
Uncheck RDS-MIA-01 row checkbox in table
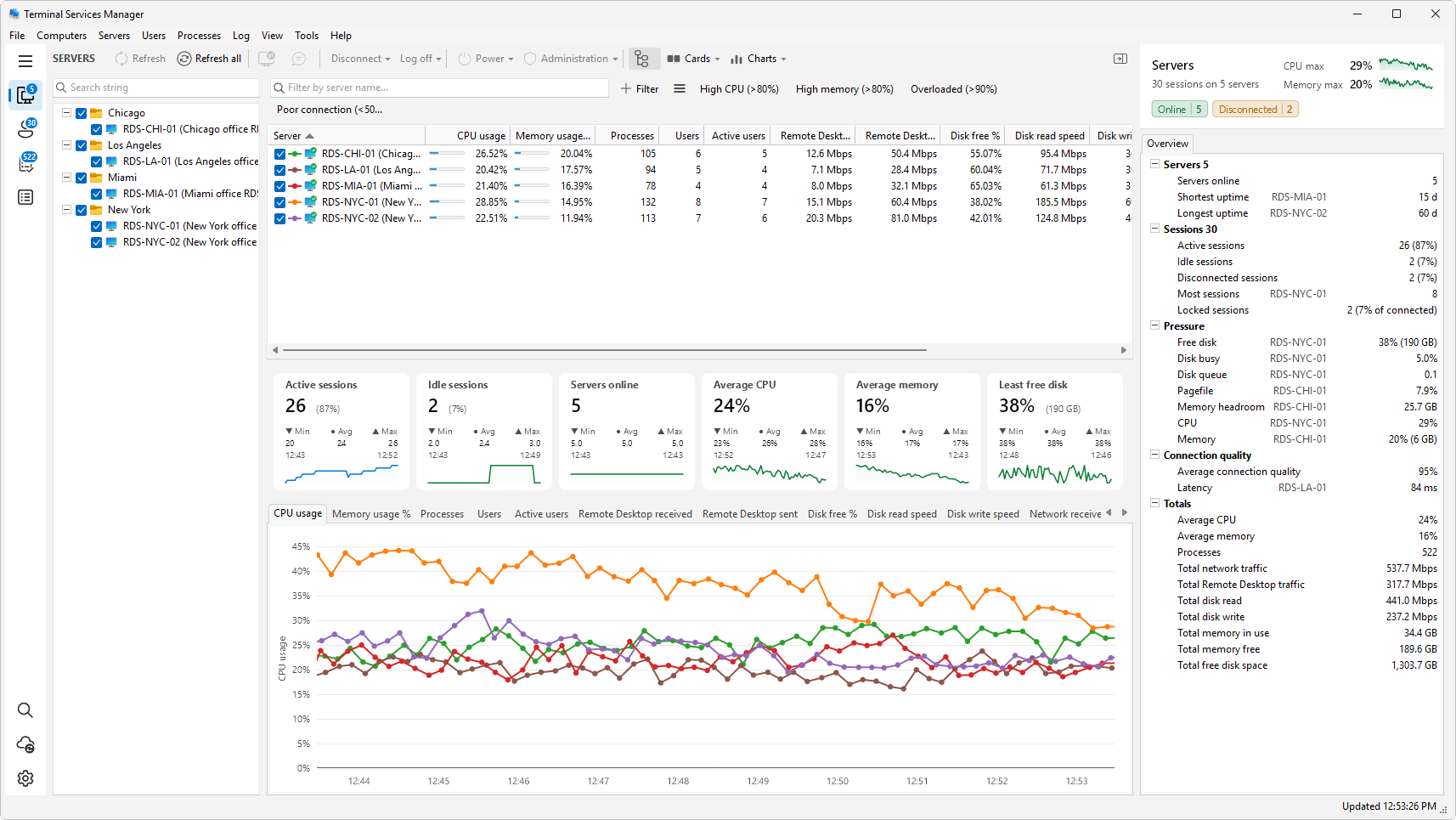[x=279, y=186]
